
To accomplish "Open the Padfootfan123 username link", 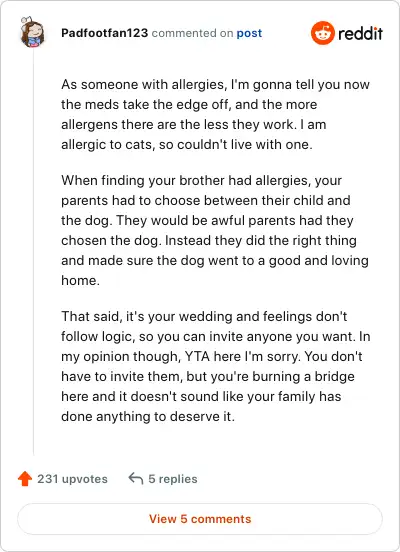I will 105,33.
